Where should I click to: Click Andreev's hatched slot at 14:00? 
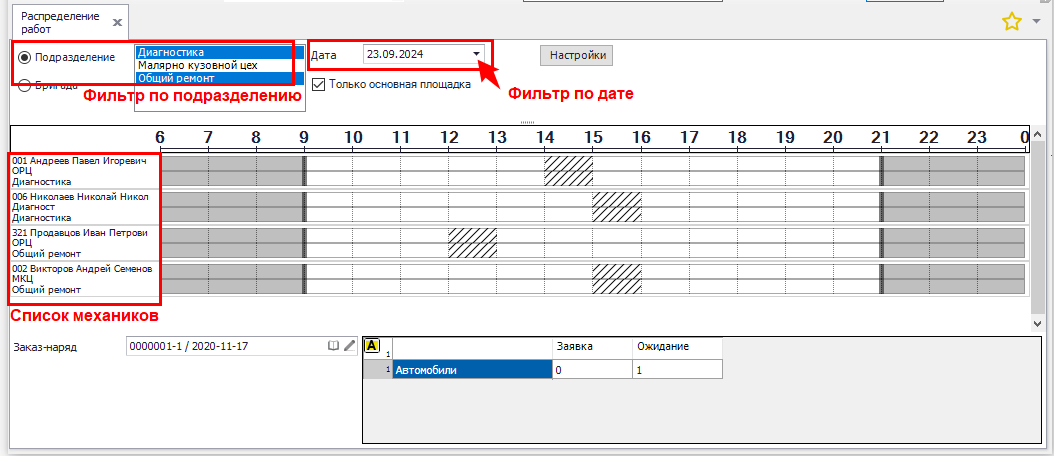[x=569, y=171]
